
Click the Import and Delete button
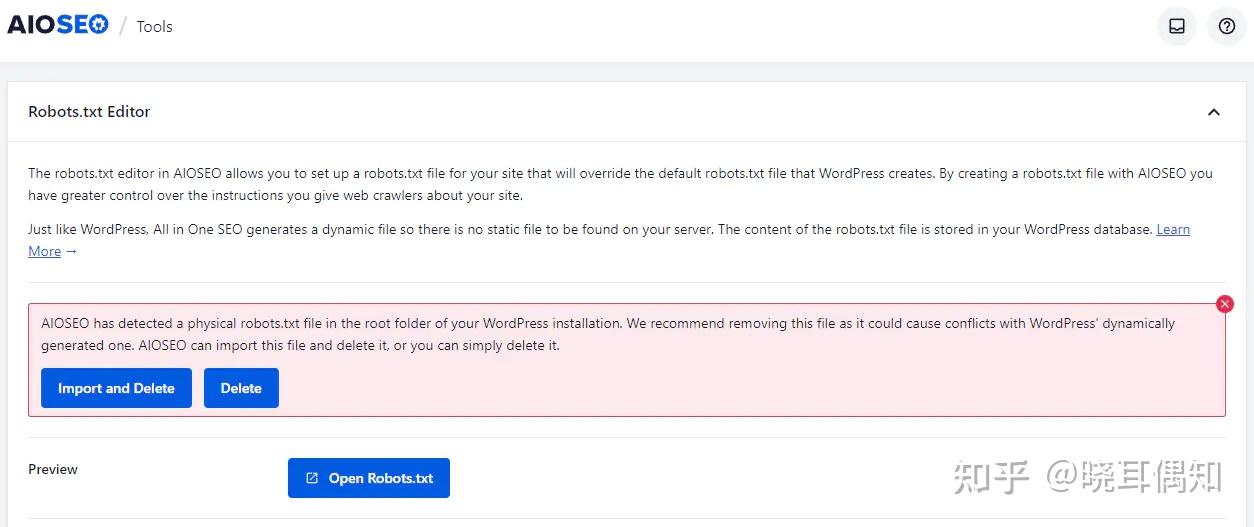(x=116, y=388)
